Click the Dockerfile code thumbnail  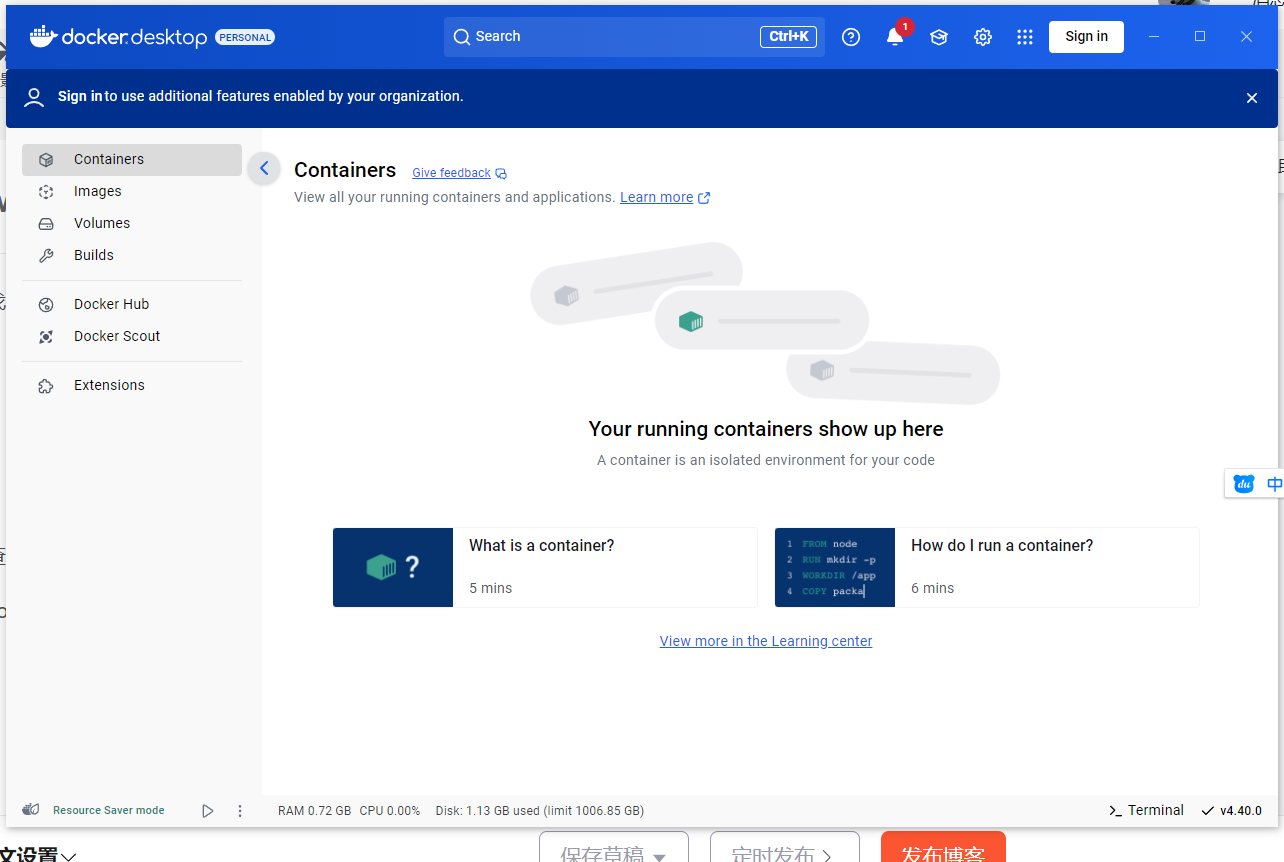click(835, 567)
